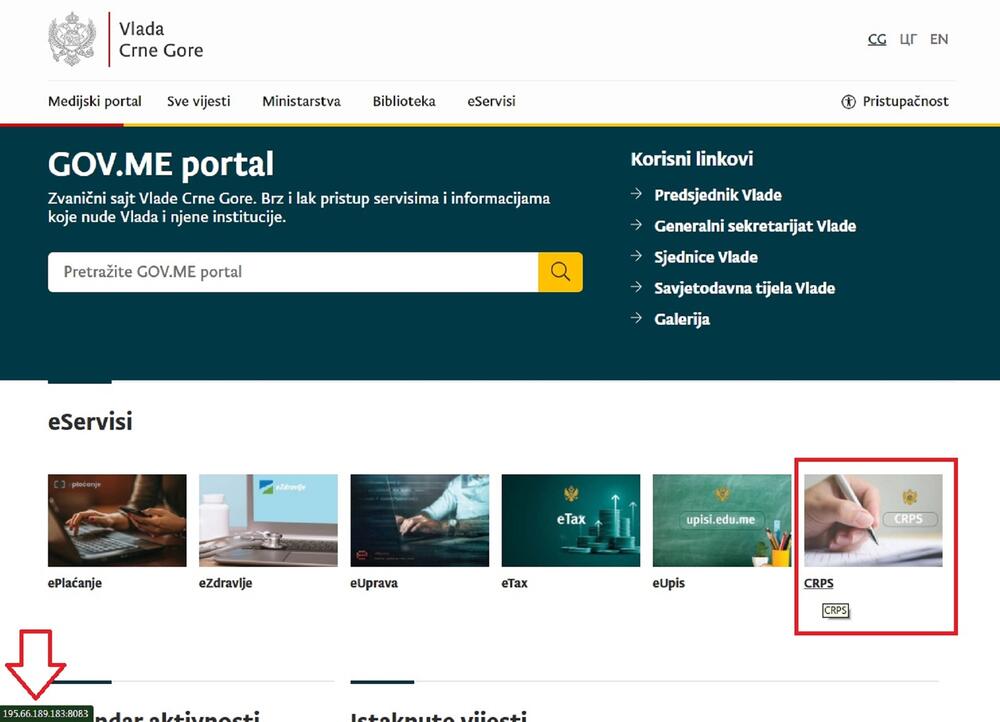
Task: Click the Vlada Crne Gore coat of arms logo
Action: point(72,40)
